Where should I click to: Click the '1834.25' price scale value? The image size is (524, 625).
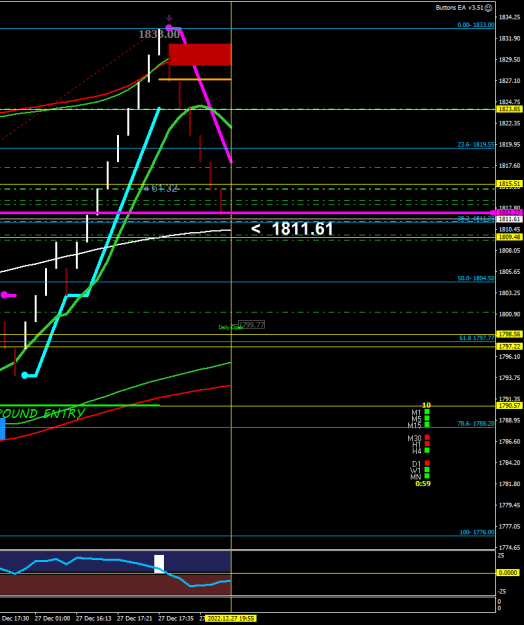[509, 17]
